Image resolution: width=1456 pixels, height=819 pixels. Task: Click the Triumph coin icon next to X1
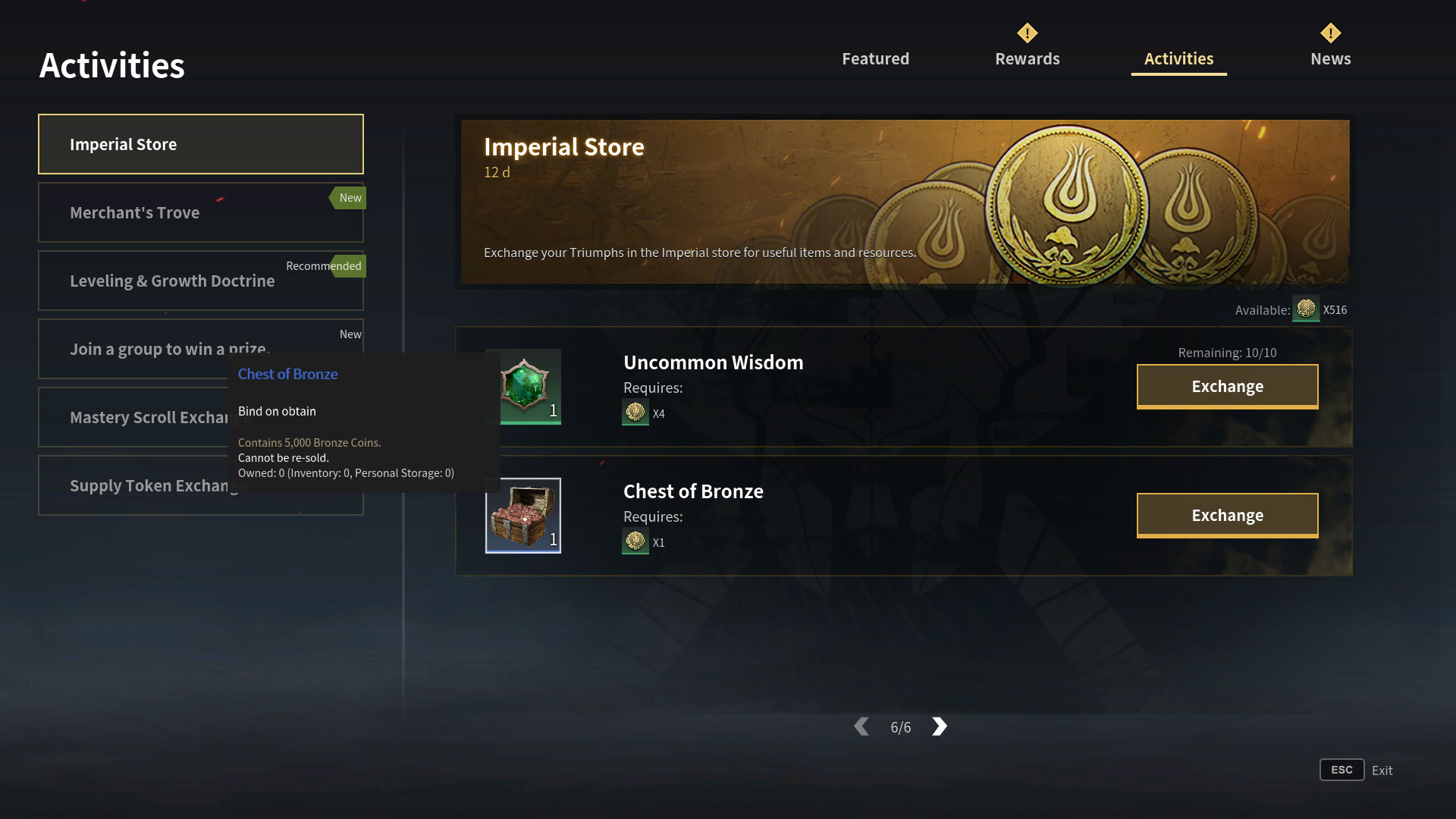click(x=635, y=541)
